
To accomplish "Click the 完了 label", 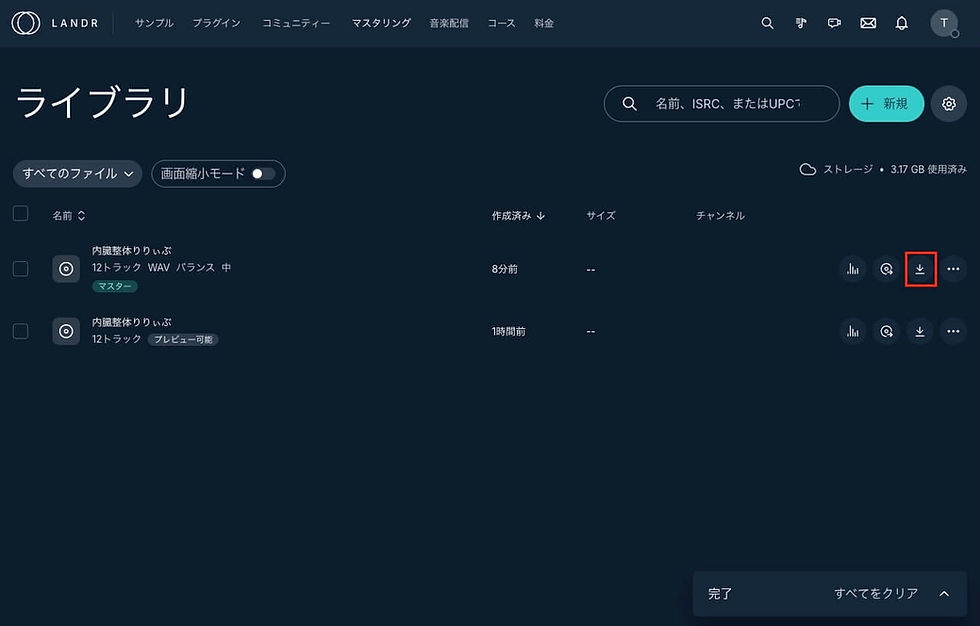I will click(x=719, y=594).
